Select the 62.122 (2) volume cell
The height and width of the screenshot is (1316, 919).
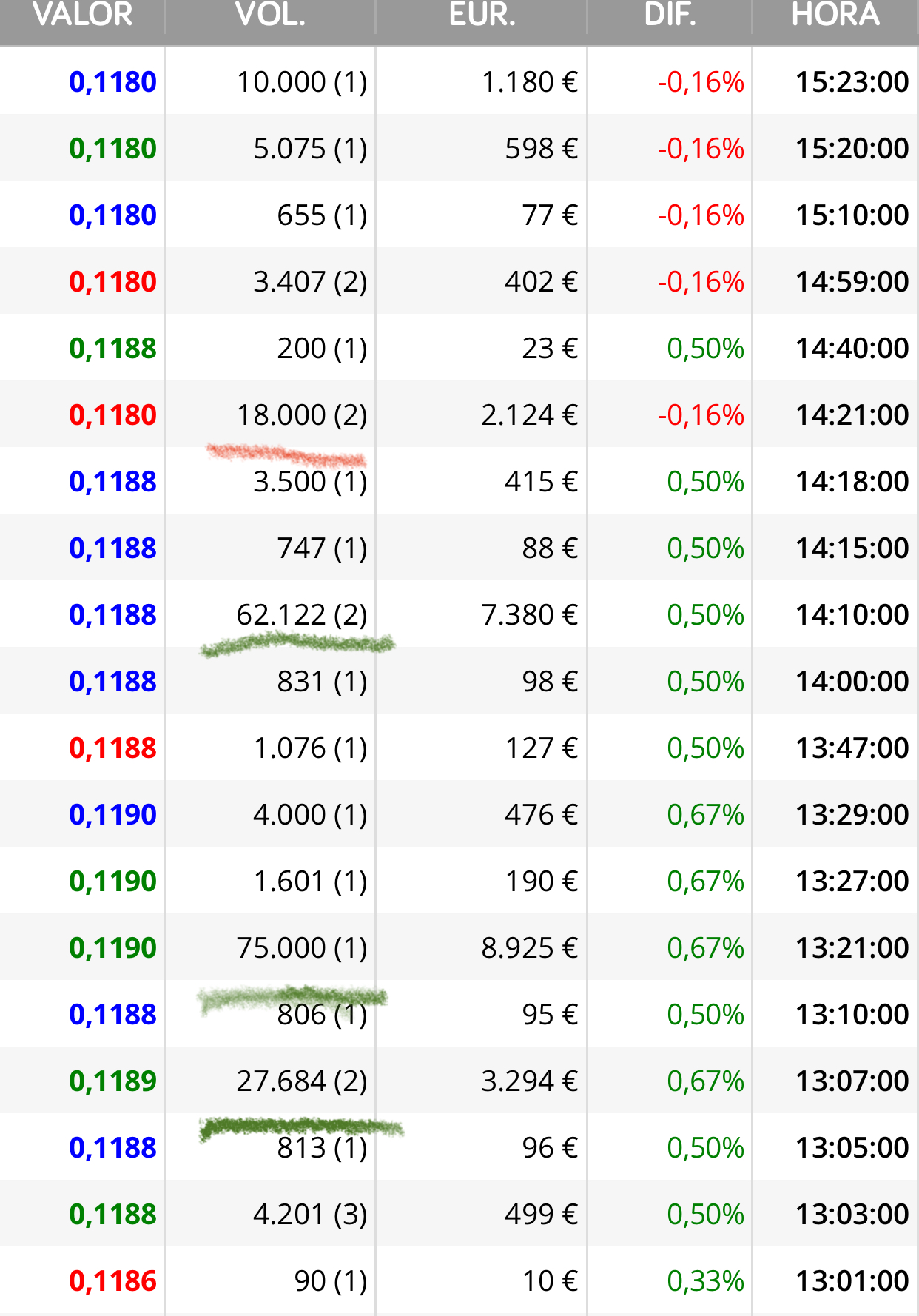coord(302,615)
